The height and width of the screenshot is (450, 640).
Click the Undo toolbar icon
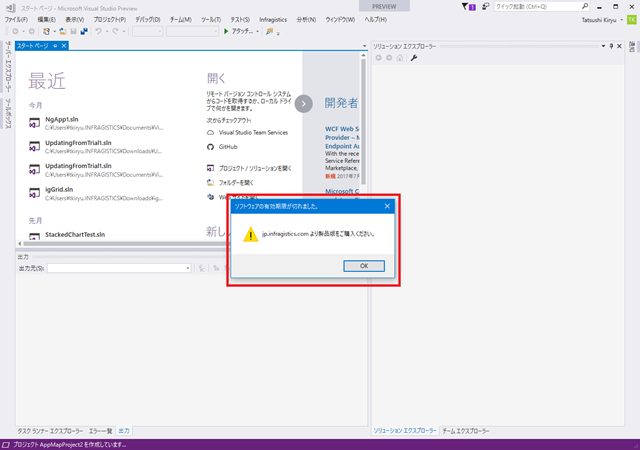[98, 31]
